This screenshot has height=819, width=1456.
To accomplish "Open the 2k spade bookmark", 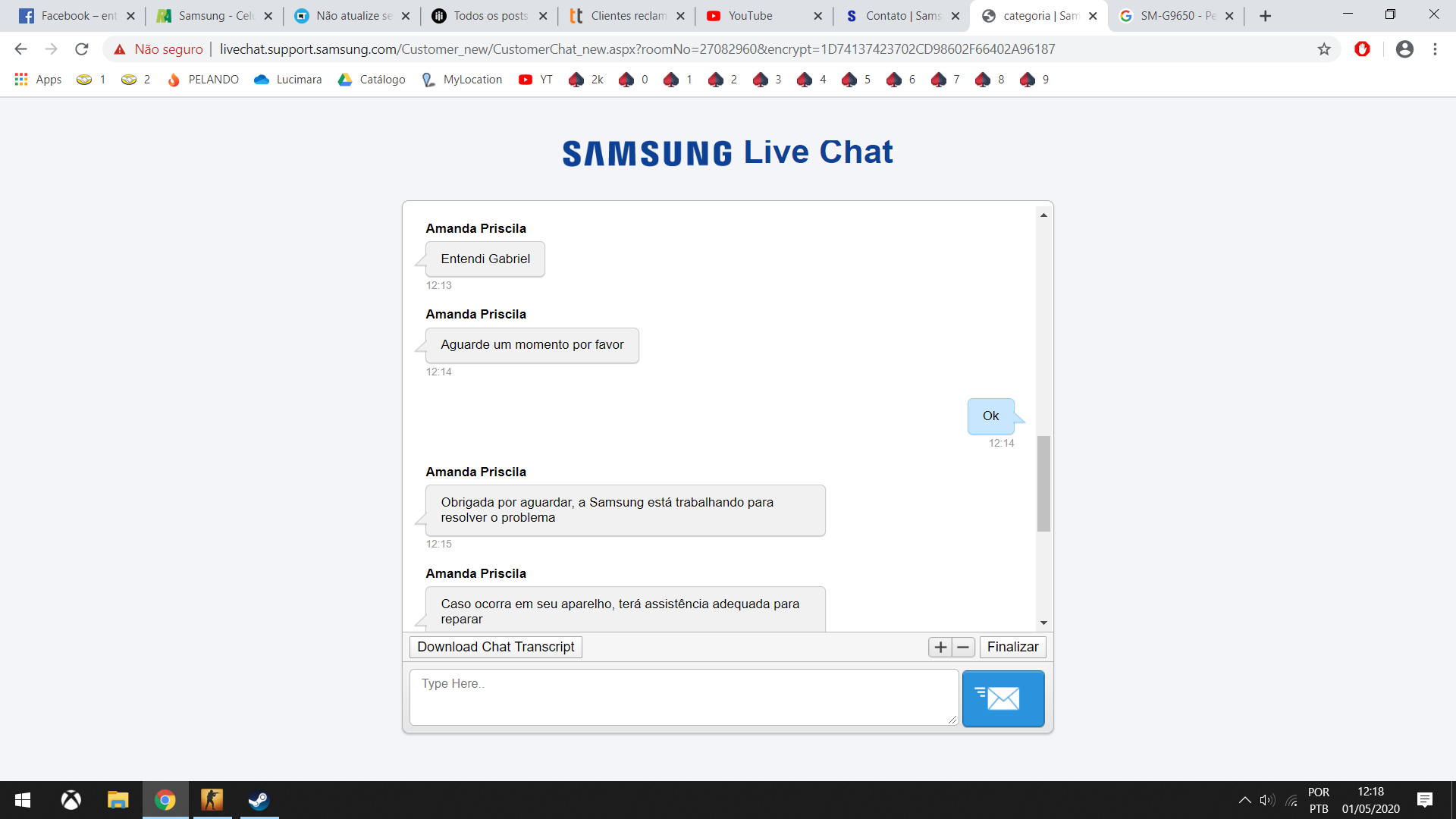I will point(586,80).
